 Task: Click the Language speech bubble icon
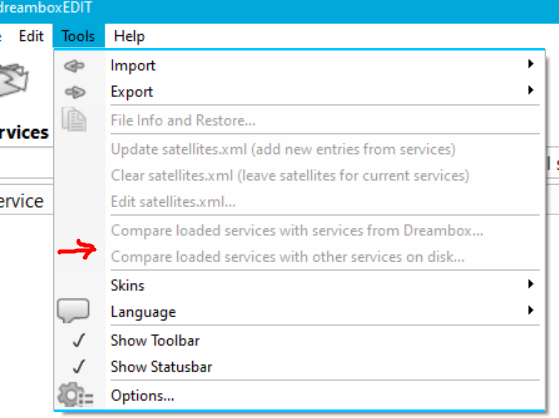click(73, 311)
